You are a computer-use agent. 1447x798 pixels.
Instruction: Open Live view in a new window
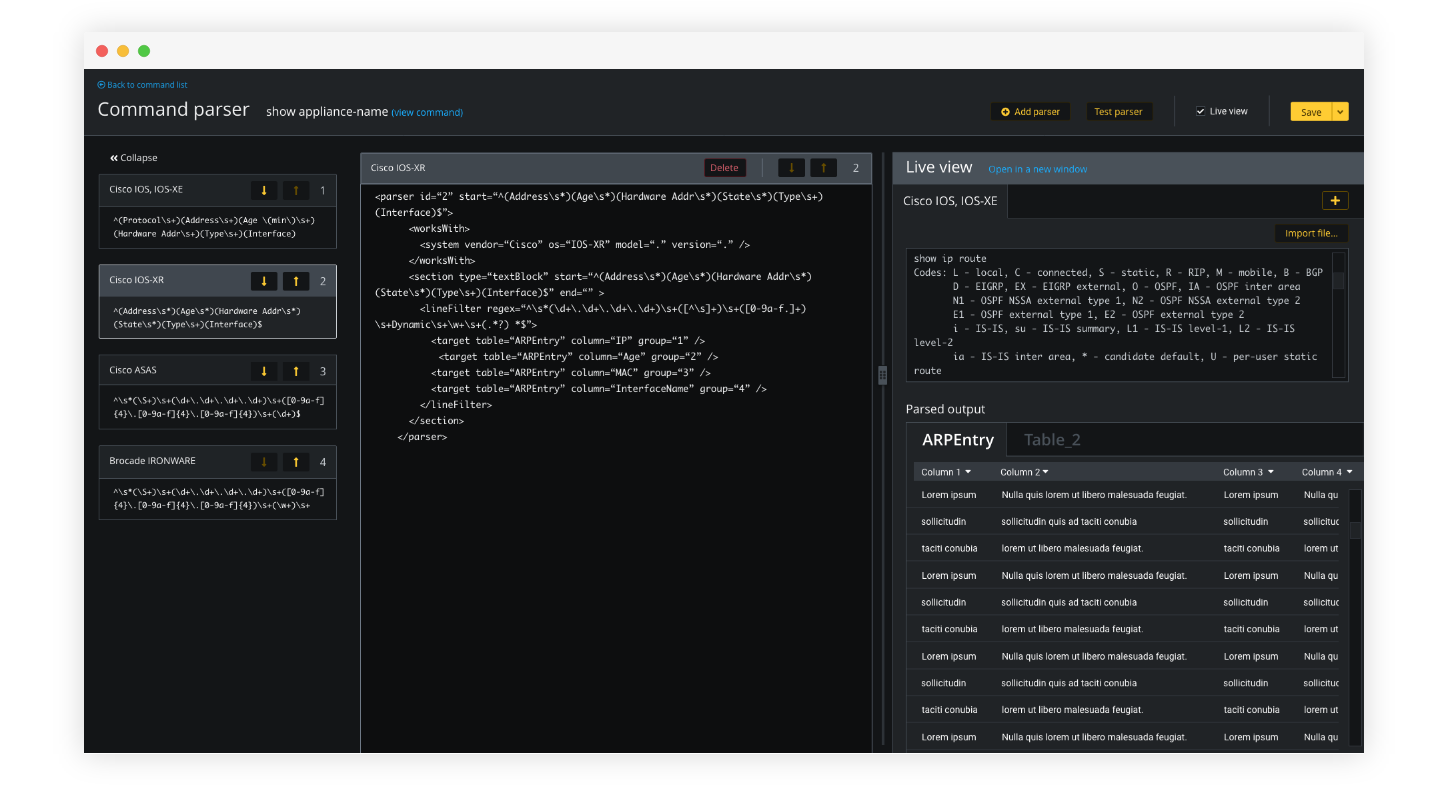point(1038,169)
